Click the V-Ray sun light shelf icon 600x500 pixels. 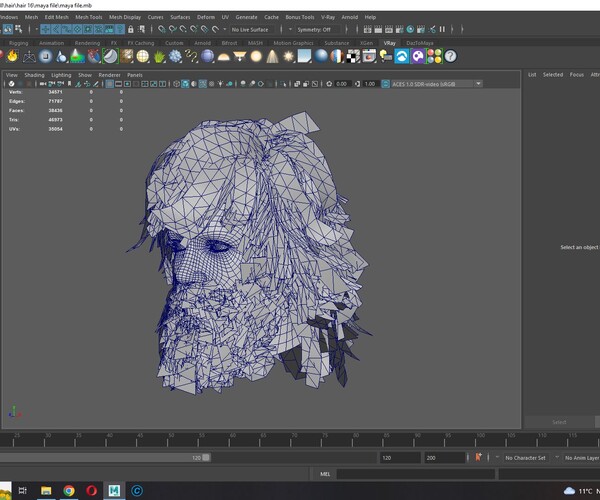289,56
